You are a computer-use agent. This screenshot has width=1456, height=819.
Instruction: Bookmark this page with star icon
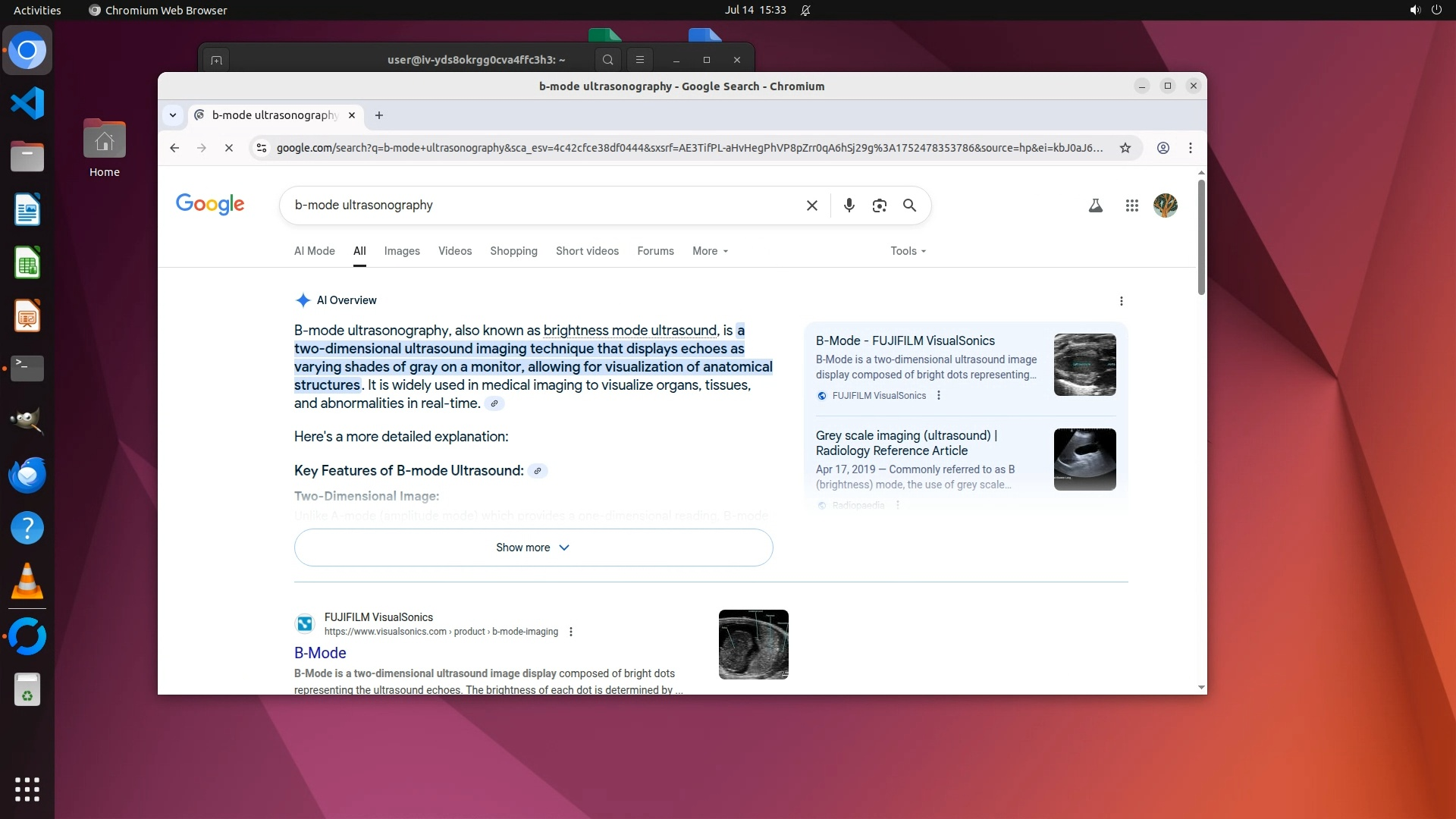[x=1125, y=148]
